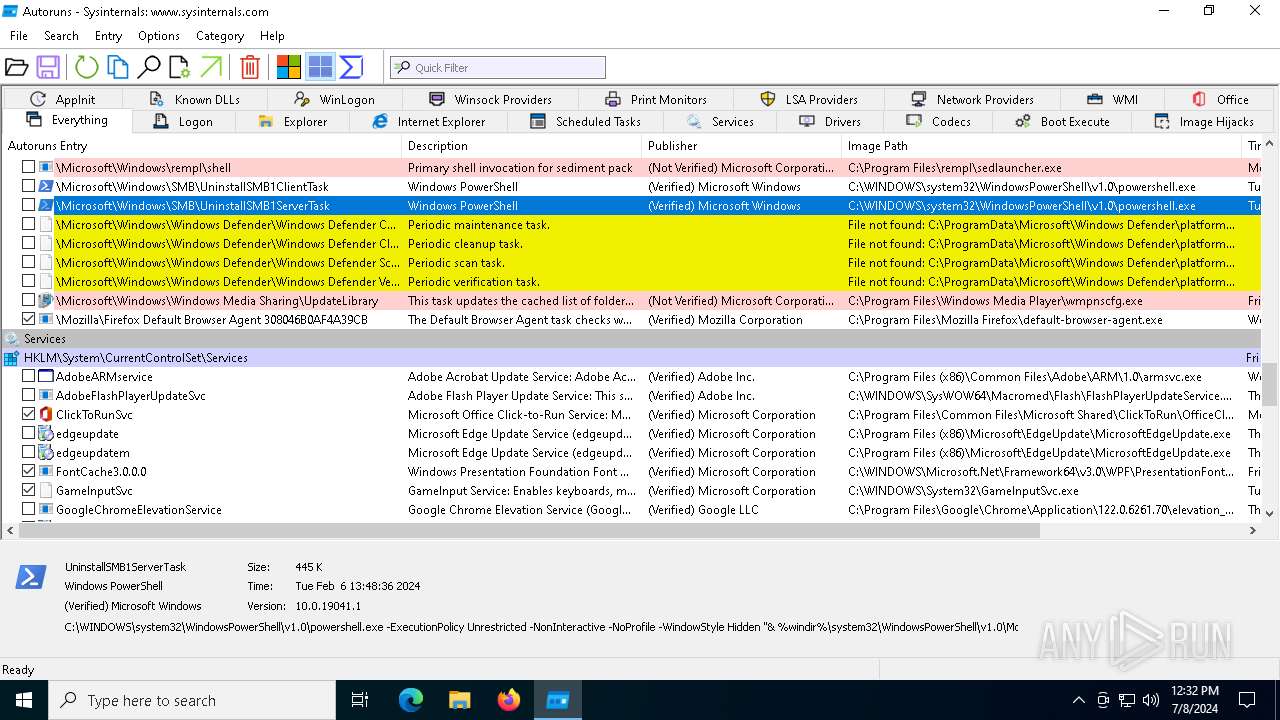Click inside the Quick Filter field
The height and width of the screenshot is (720, 1280).
tap(498, 67)
